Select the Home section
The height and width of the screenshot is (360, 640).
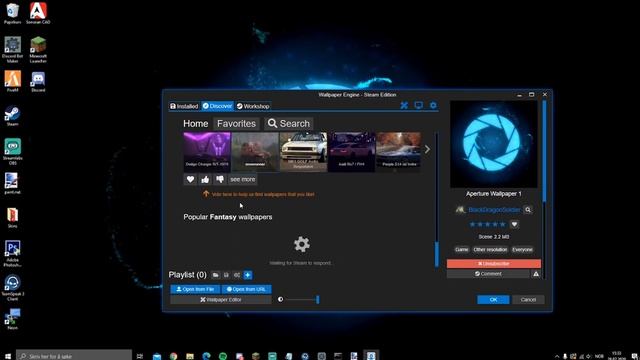pyautogui.click(x=196, y=124)
